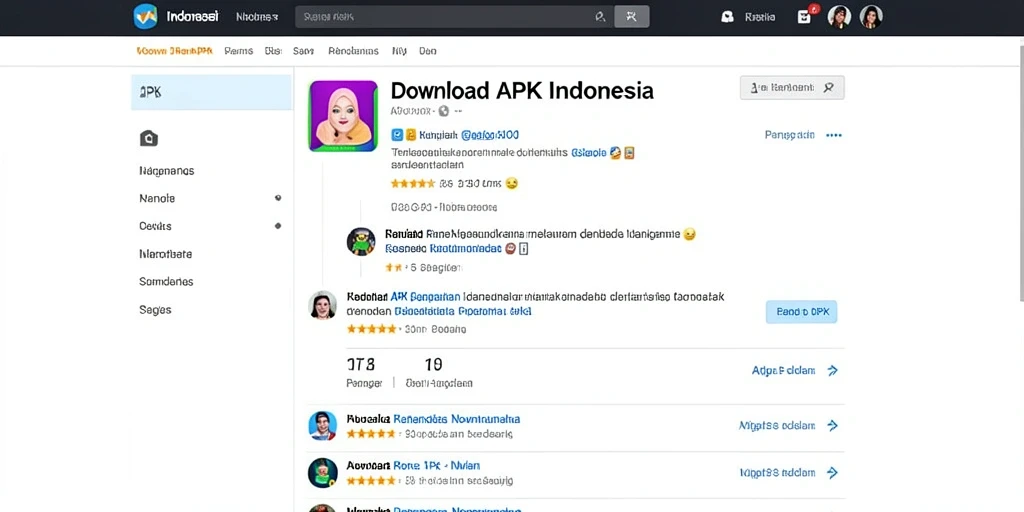Open the white icon left of 'Rastia'
This screenshot has width=1024, height=512.
pos(728,17)
